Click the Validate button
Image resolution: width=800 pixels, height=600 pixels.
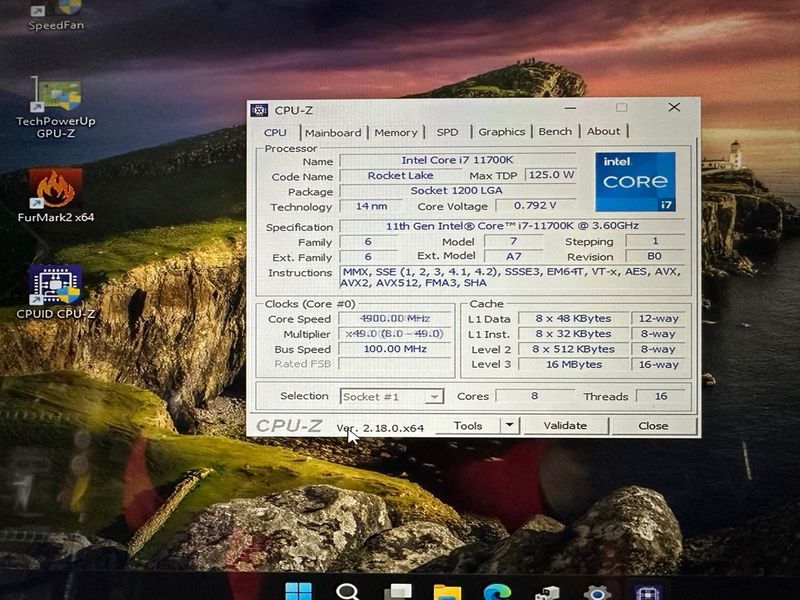[565, 426]
